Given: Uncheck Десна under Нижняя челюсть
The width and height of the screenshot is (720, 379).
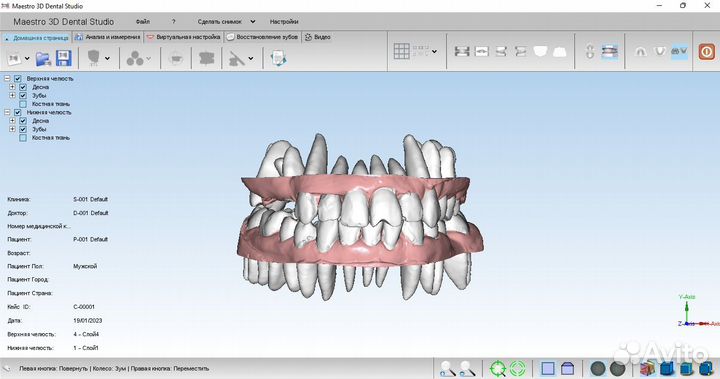Looking at the screenshot, I should click(23, 121).
